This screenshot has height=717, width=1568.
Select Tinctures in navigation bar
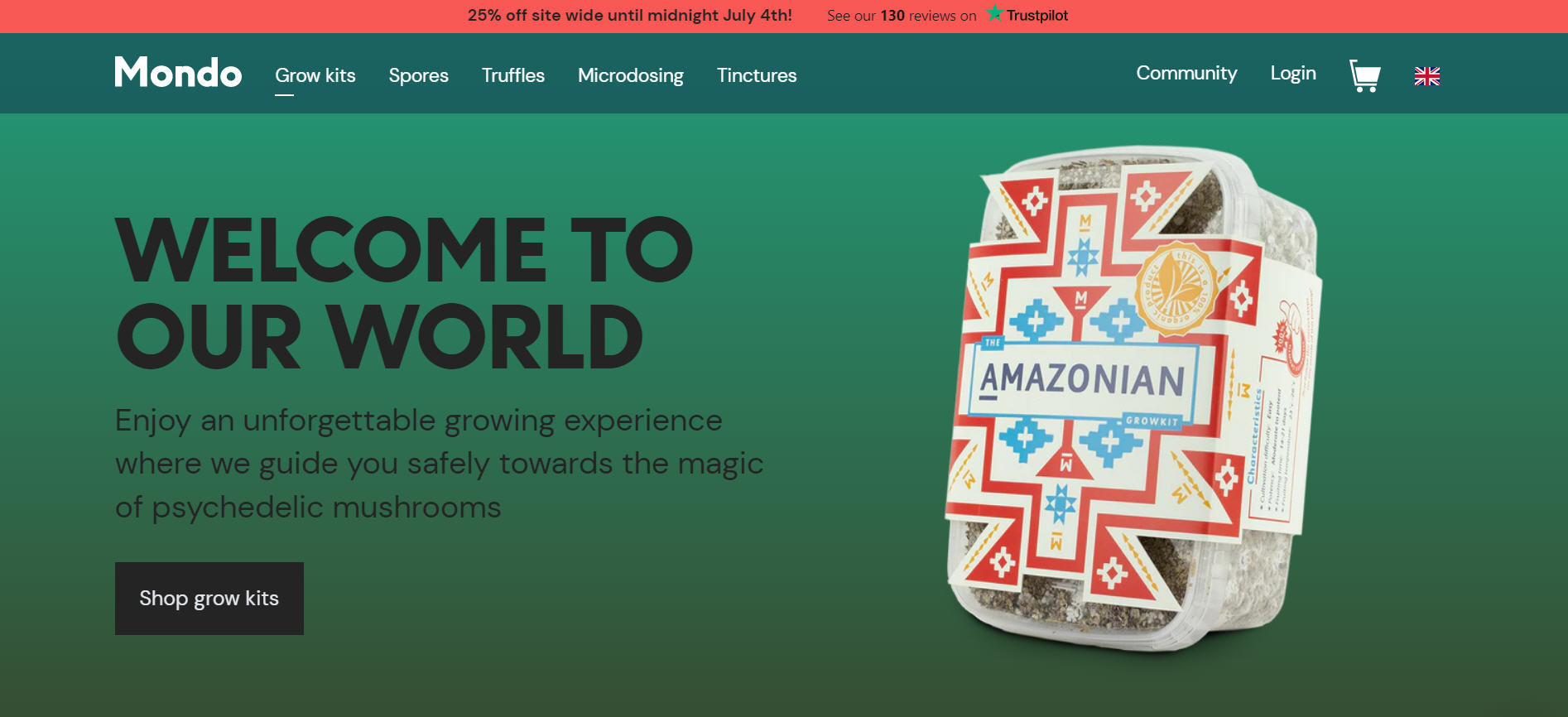tap(757, 75)
